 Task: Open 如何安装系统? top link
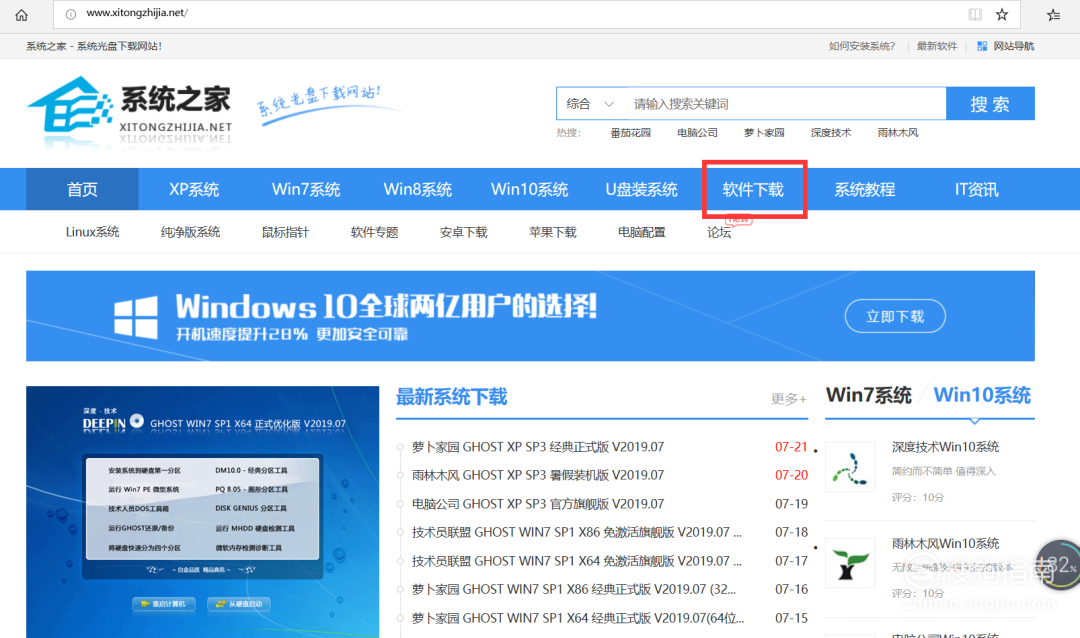(862, 46)
